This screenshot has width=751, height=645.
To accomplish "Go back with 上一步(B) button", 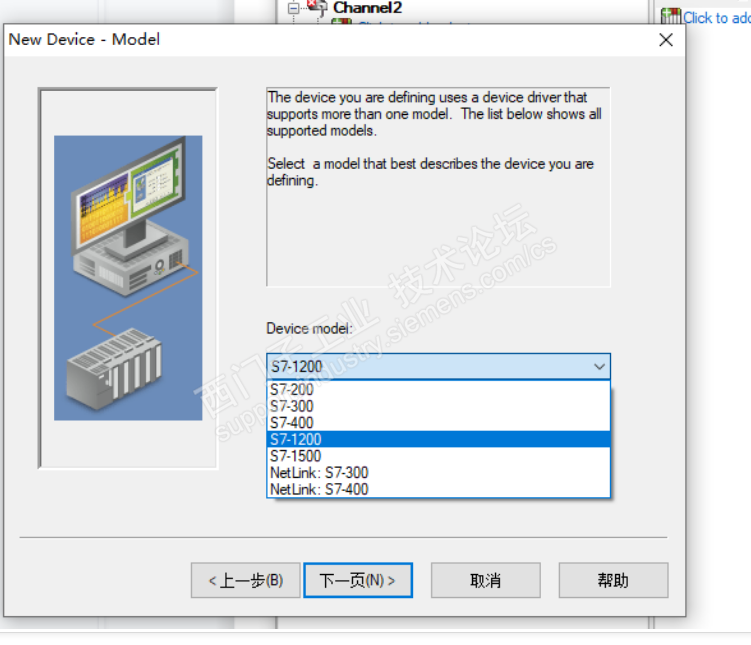I will coord(246,580).
